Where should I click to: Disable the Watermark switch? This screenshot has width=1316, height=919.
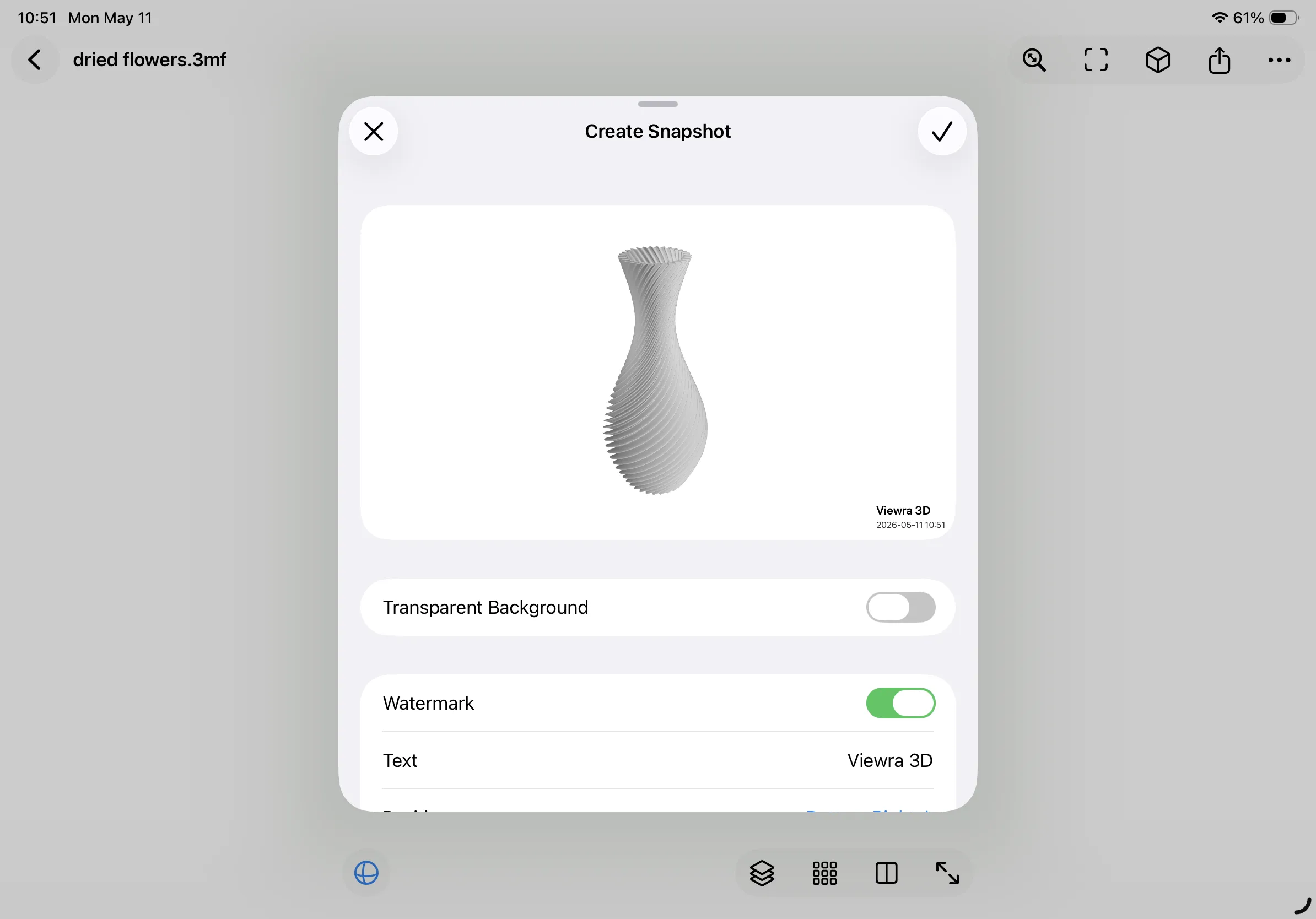coord(900,703)
